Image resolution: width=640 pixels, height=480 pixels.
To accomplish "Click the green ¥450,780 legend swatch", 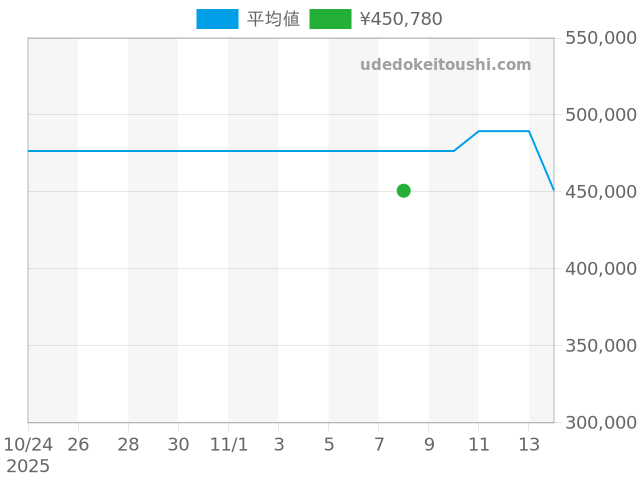I will (x=330, y=19).
